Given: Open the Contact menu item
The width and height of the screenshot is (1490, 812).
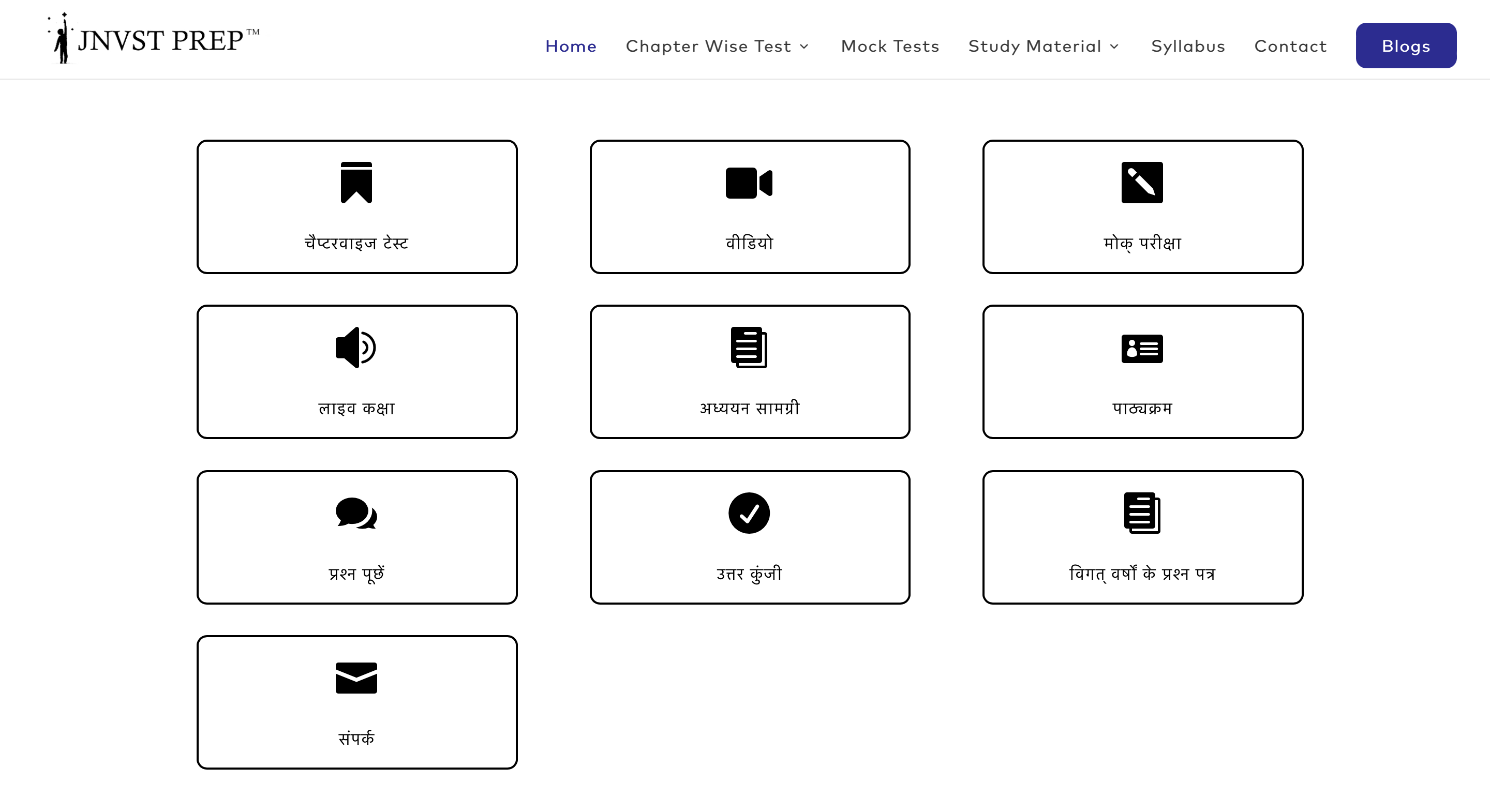Looking at the screenshot, I should tap(1290, 46).
